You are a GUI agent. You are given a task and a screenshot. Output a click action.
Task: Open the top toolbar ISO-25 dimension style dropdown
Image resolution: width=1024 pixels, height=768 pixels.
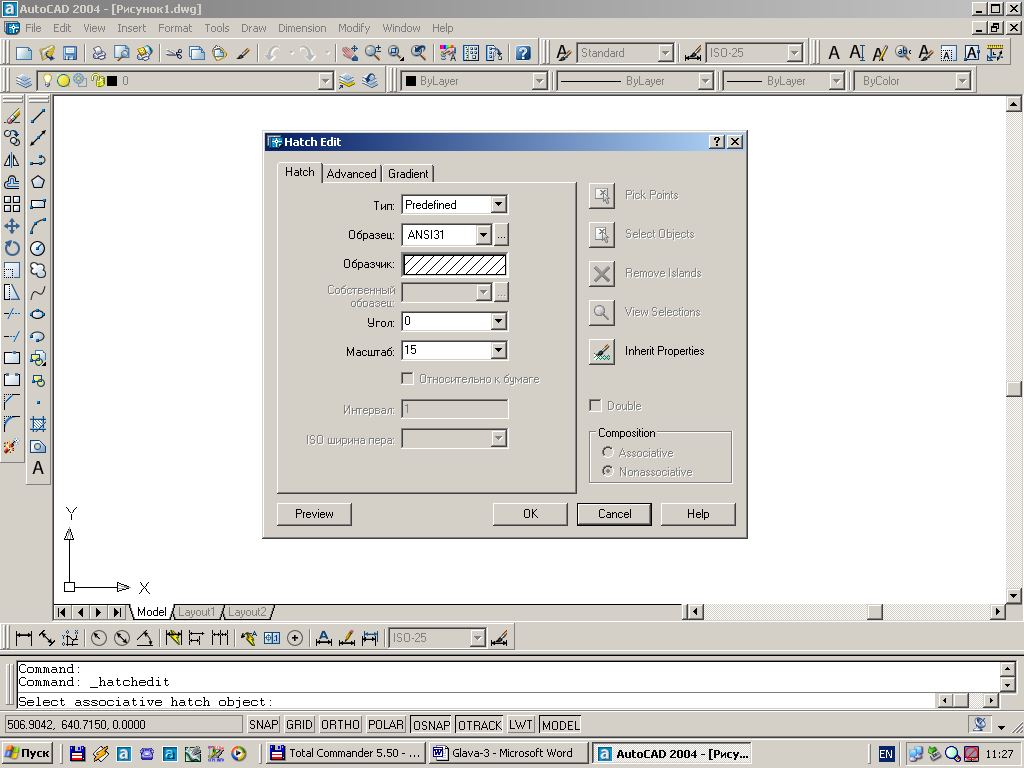point(794,53)
